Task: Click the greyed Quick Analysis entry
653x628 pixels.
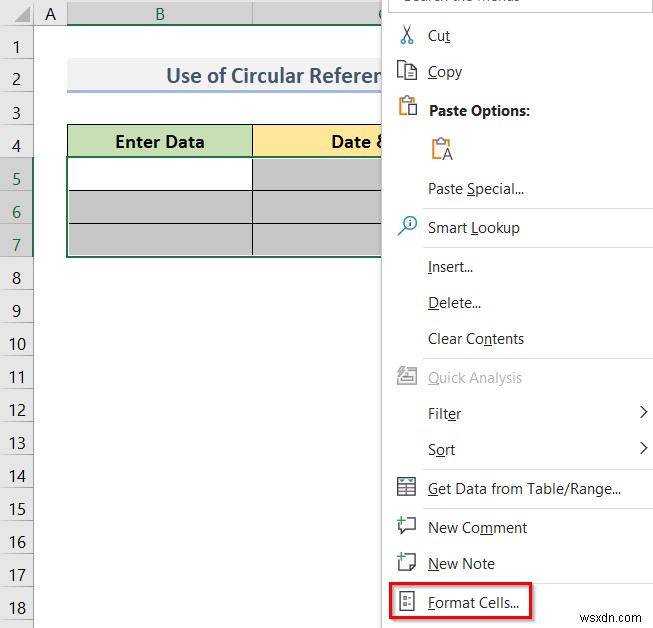Action: (x=475, y=378)
